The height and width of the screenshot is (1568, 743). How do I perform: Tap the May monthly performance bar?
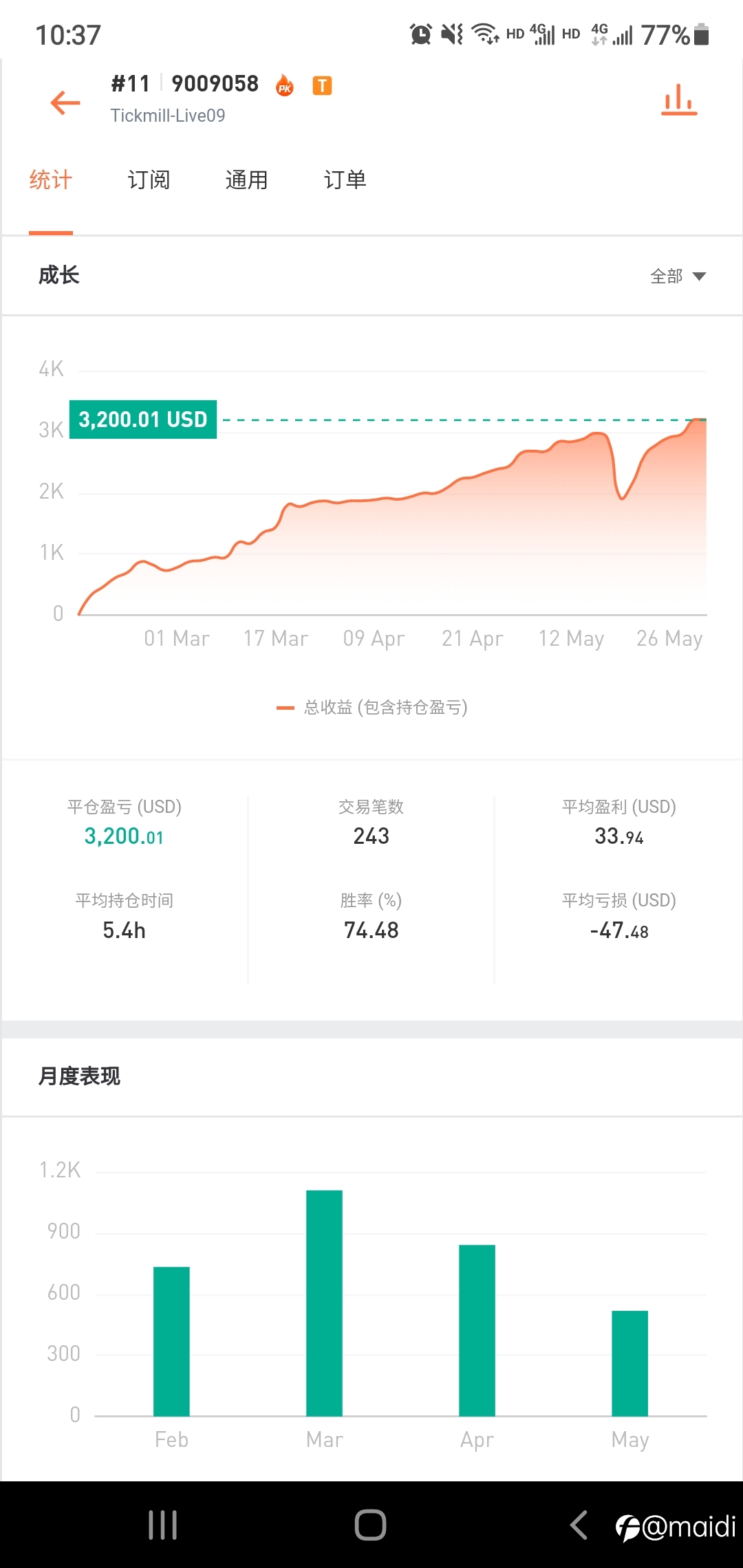(x=629, y=1363)
